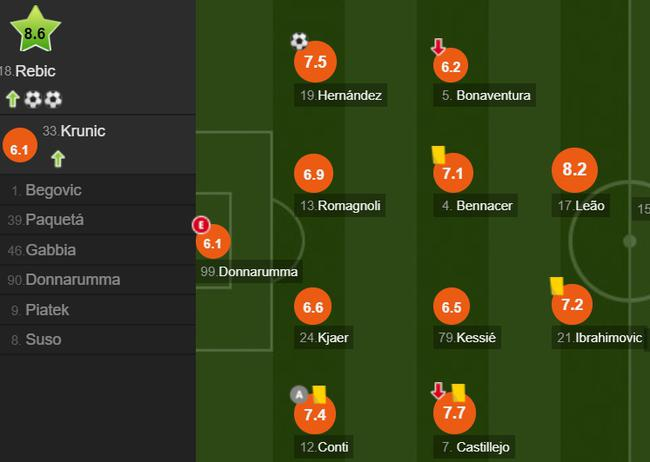The image size is (650, 462).
Task: Click Conti's yellow card icon
Action: [x=320, y=394]
